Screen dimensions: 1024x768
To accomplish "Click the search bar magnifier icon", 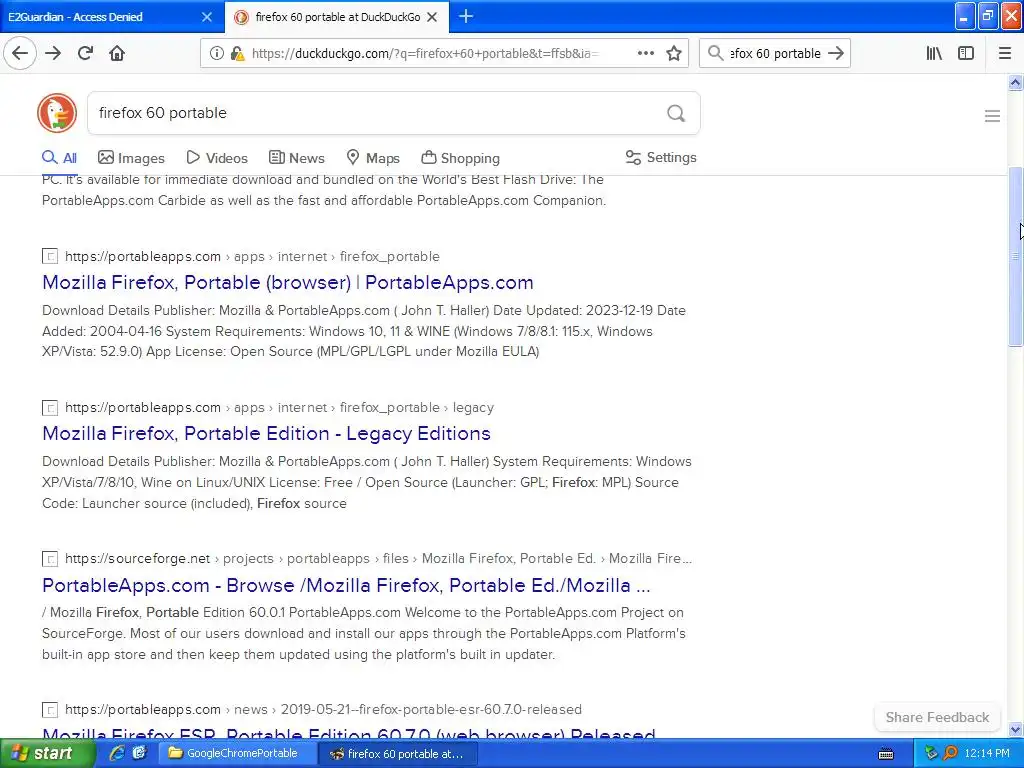I will [716, 54].
